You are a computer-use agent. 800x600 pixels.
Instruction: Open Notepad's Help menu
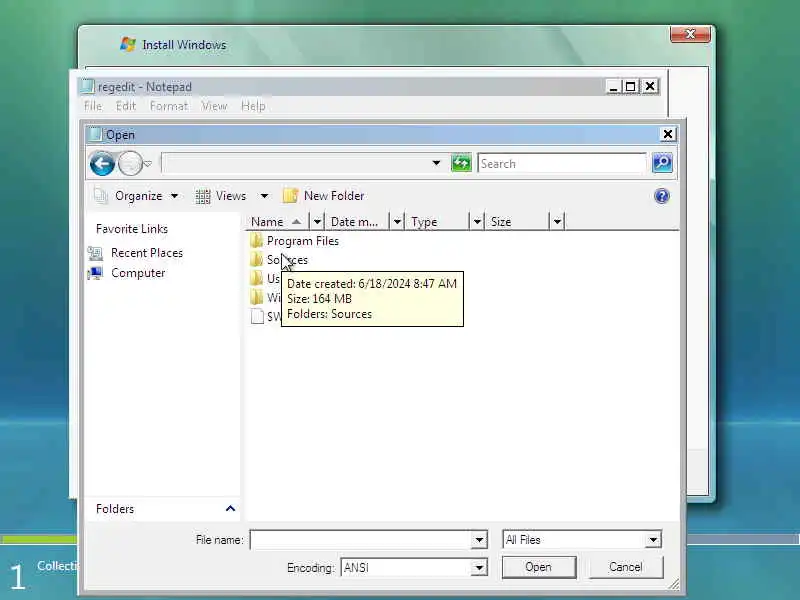tap(253, 106)
